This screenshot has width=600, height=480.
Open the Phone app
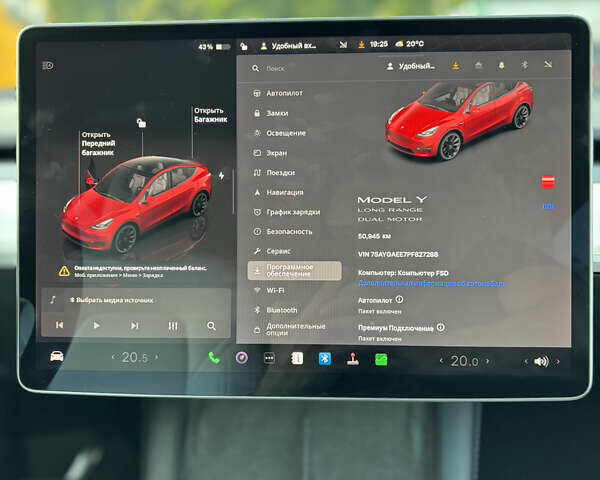pyautogui.click(x=214, y=358)
